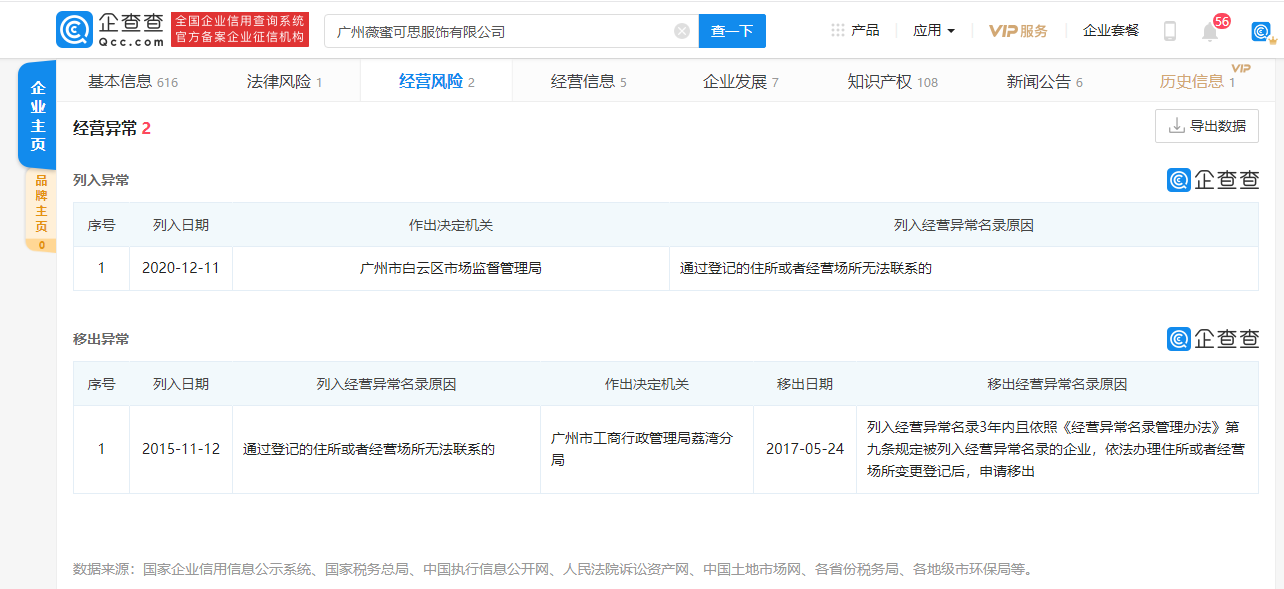Click the 移出日期 column header
The height and width of the screenshot is (589, 1284).
(x=805, y=384)
